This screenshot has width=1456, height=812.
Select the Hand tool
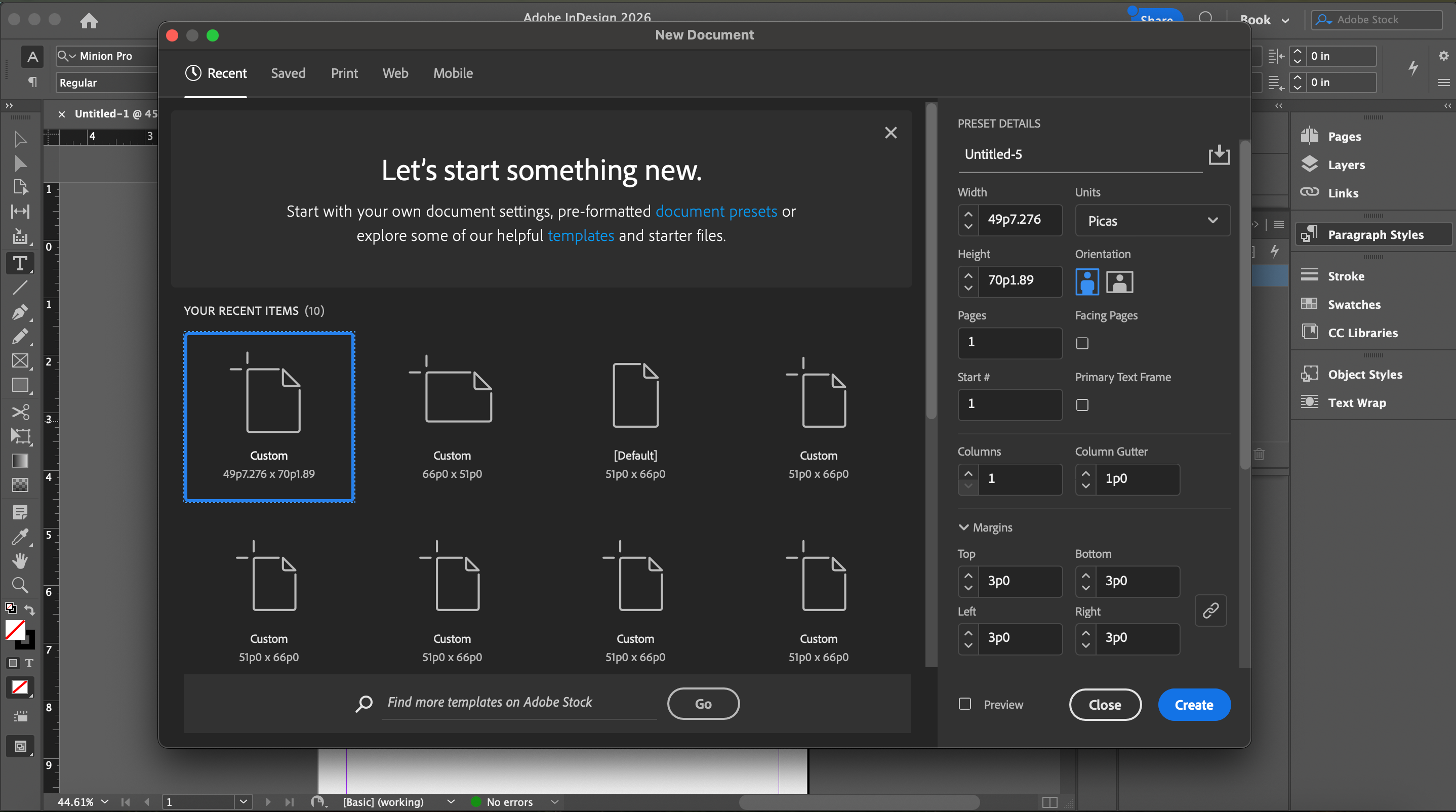point(20,560)
